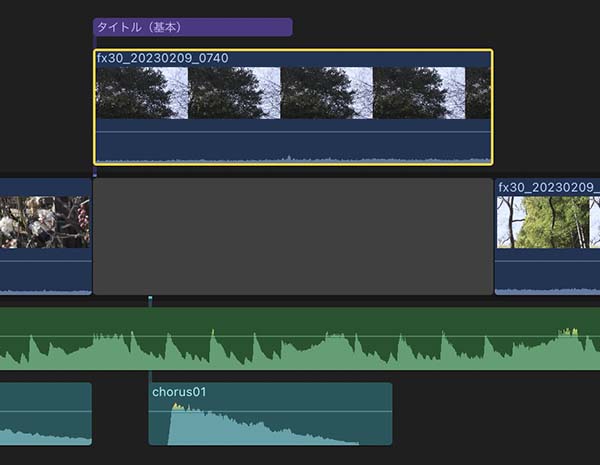
Task: Select the chorus01 audio clip
Action: 270,414
